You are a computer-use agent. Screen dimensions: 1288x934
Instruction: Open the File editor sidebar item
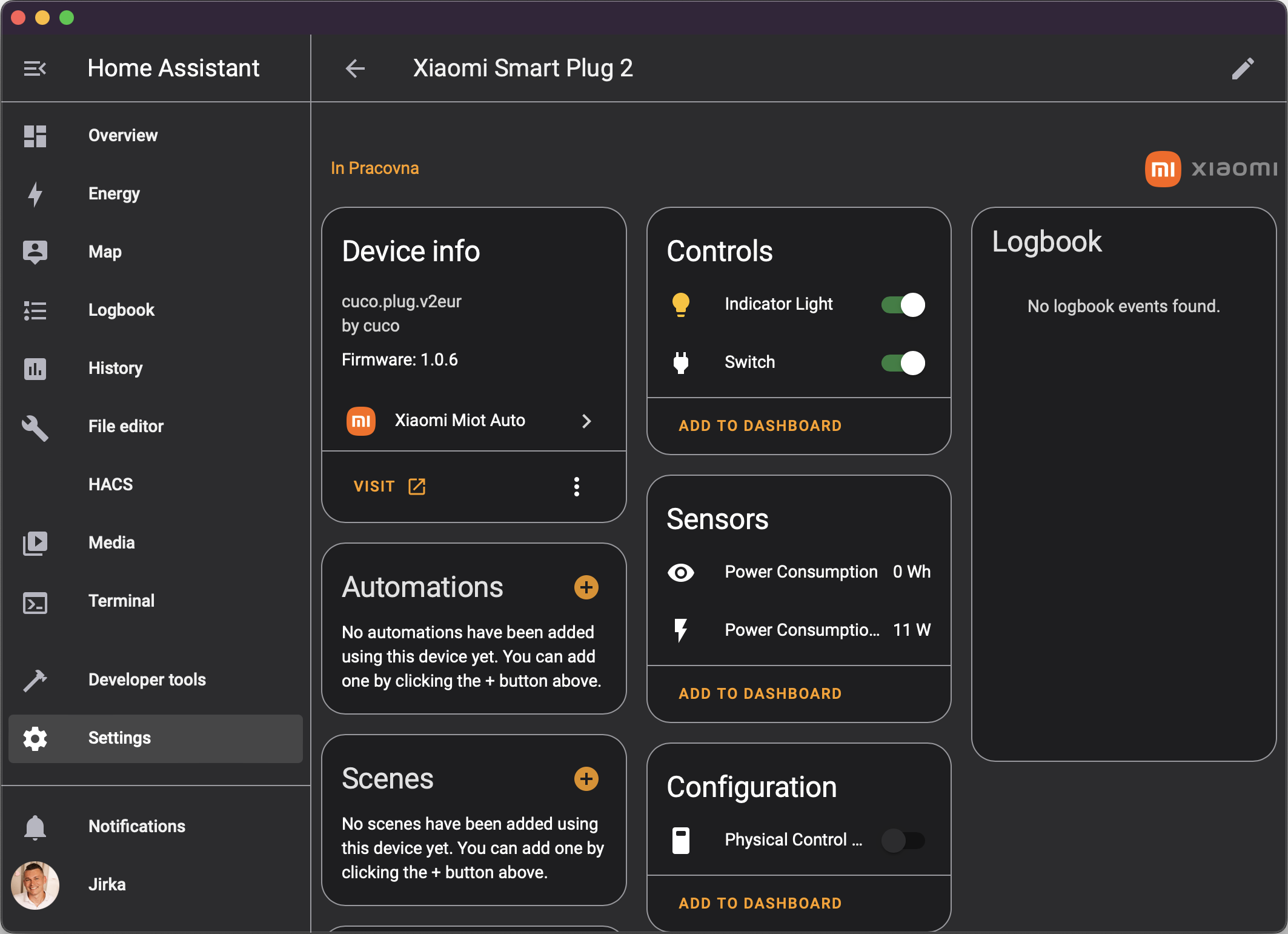tap(156, 427)
